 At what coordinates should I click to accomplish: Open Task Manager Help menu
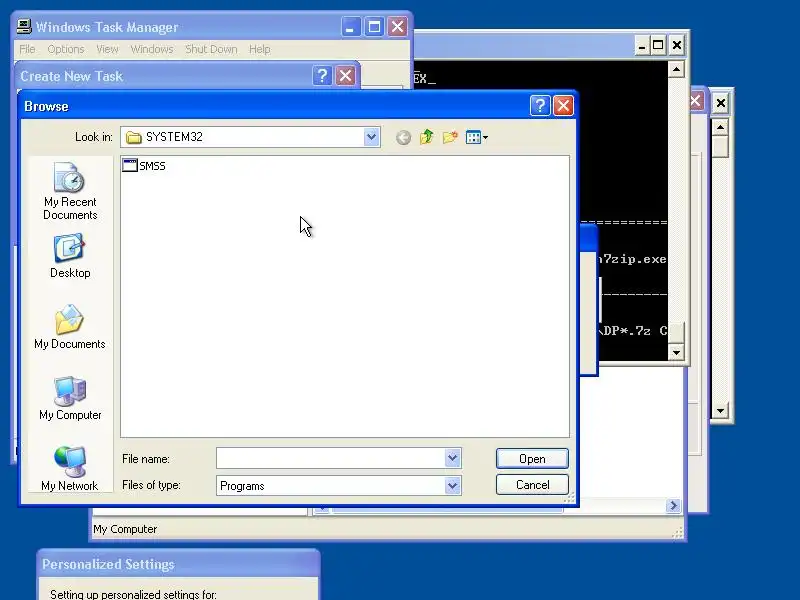tap(260, 49)
